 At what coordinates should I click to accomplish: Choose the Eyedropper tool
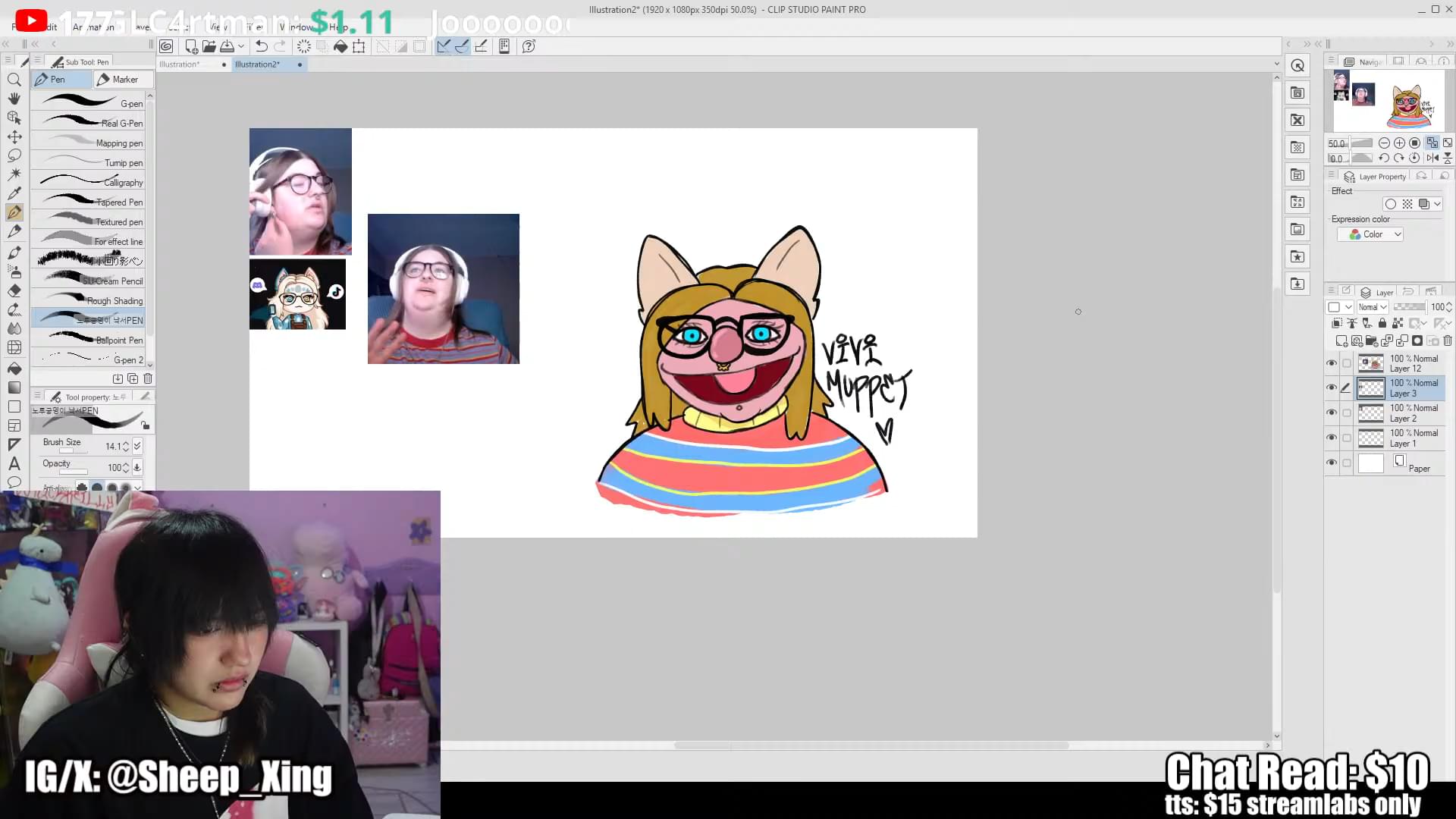[x=14, y=193]
